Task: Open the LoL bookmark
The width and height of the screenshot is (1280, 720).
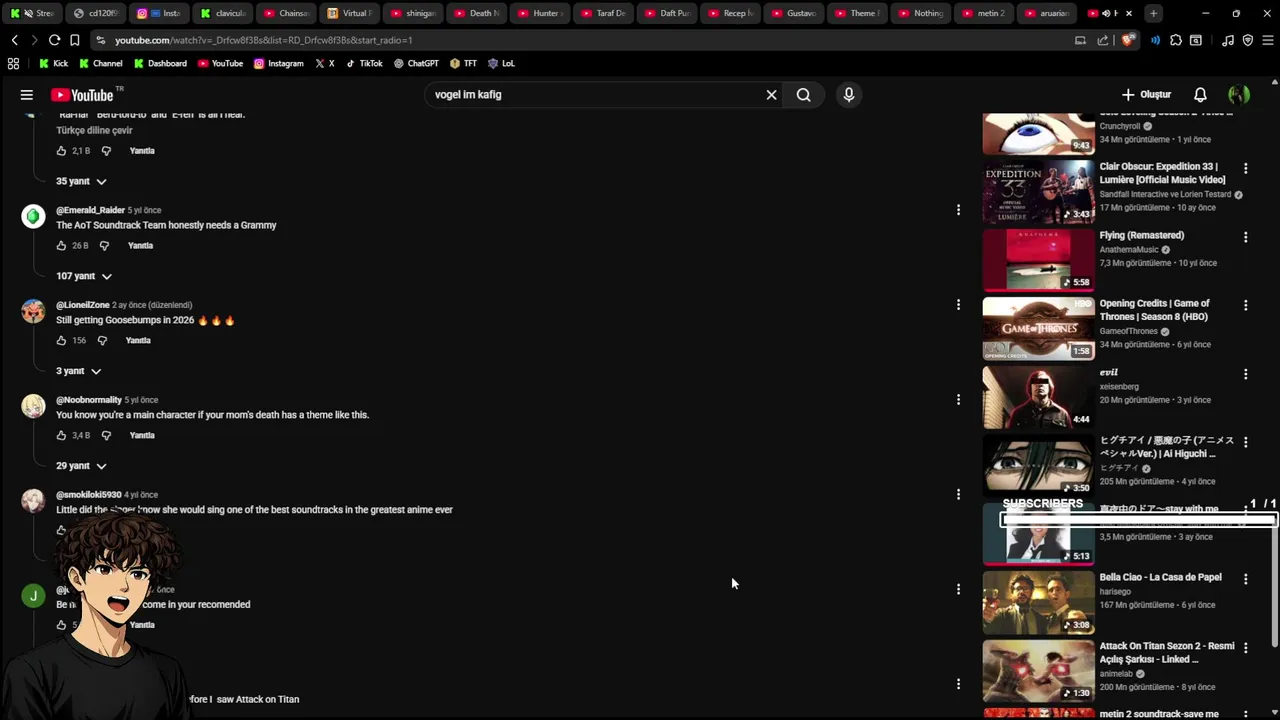Action: (501, 63)
